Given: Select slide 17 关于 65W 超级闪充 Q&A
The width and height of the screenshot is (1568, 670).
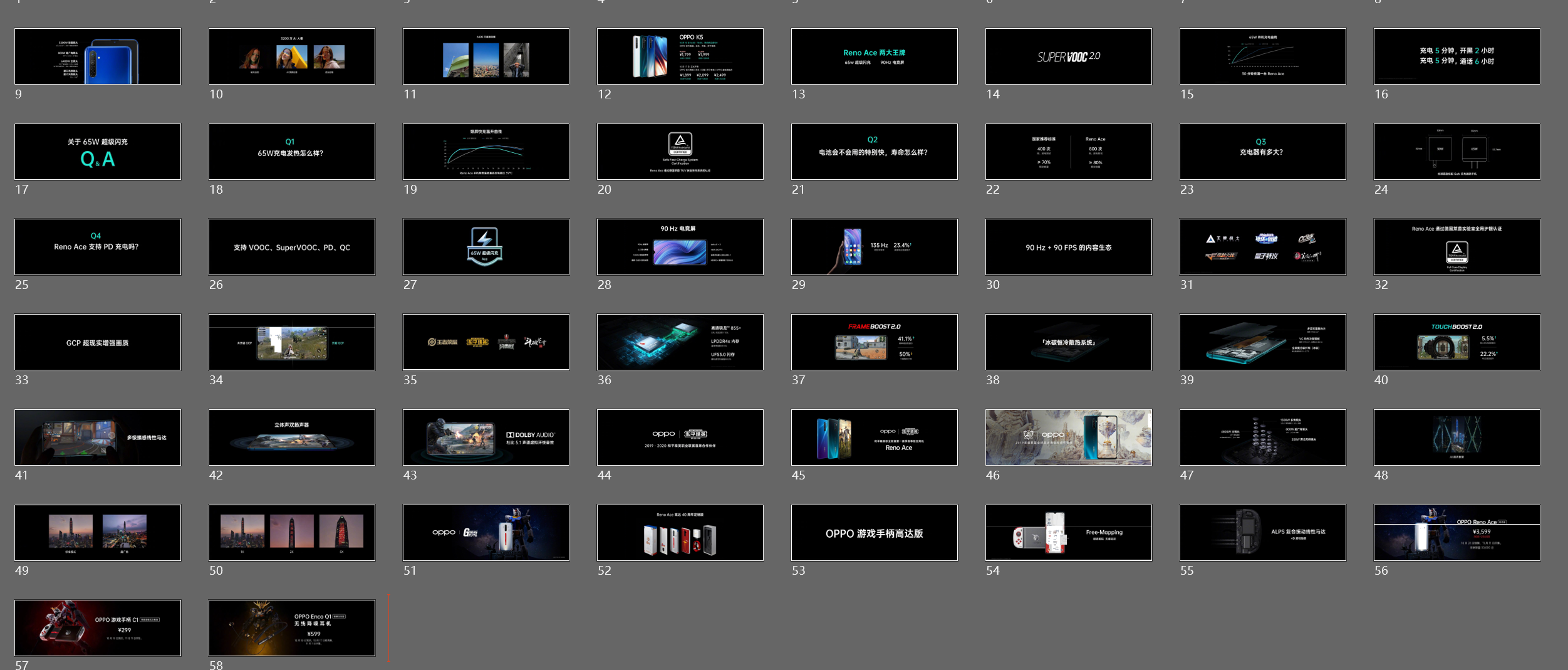Looking at the screenshot, I should point(98,152).
